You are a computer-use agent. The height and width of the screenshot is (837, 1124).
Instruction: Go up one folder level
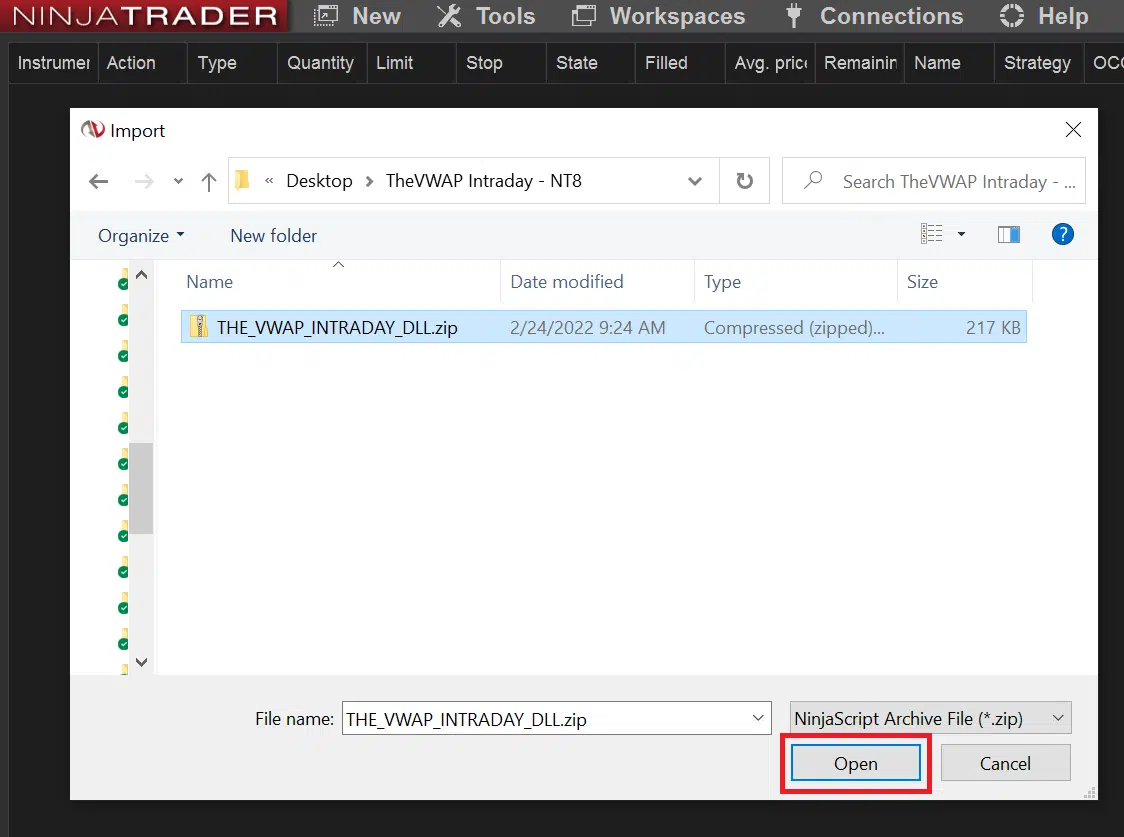coord(209,181)
